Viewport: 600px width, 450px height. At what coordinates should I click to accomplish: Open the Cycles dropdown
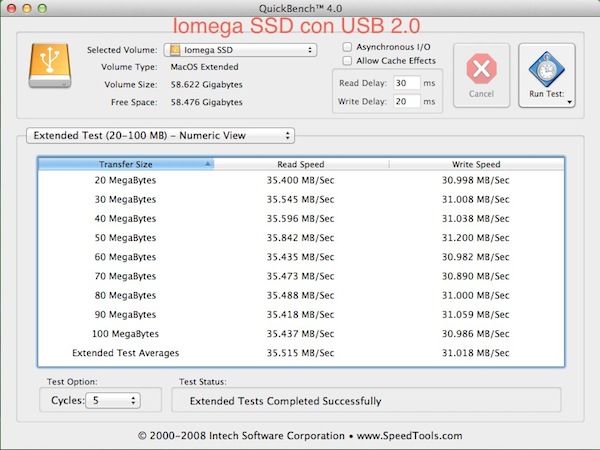tap(113, 400)
